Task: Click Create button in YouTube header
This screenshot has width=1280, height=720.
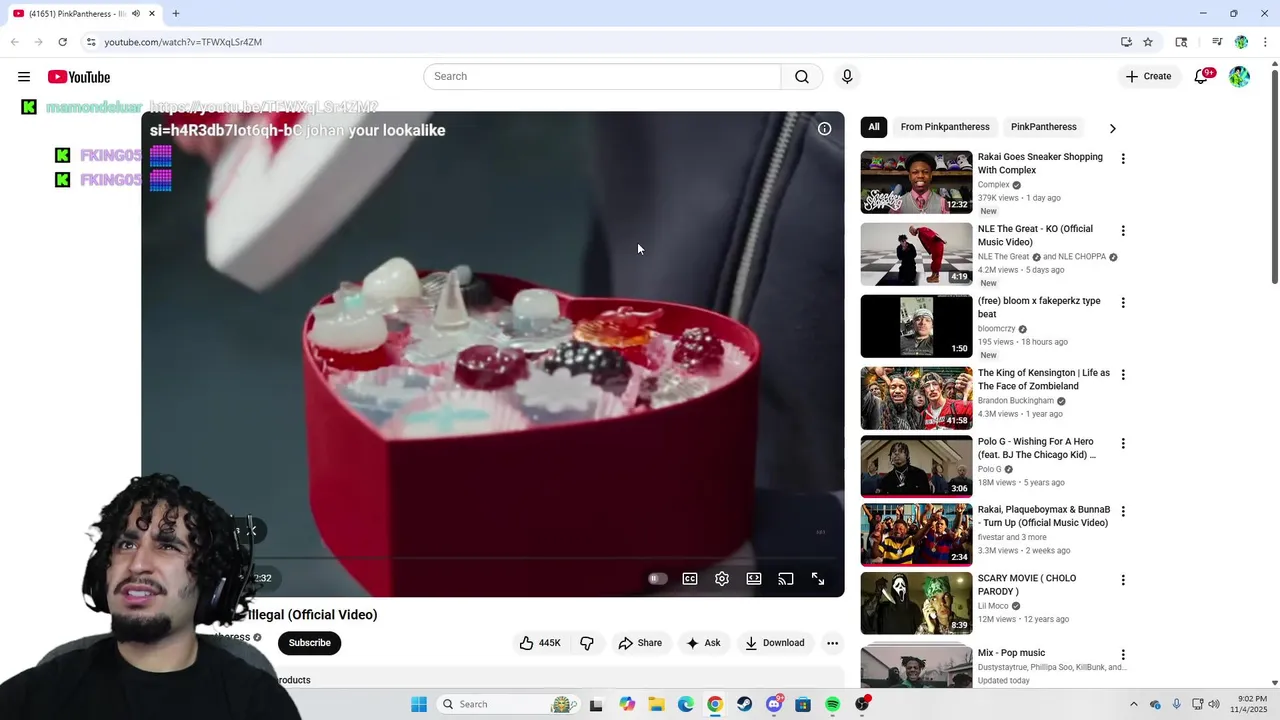Action: [x=1148, y=77]
